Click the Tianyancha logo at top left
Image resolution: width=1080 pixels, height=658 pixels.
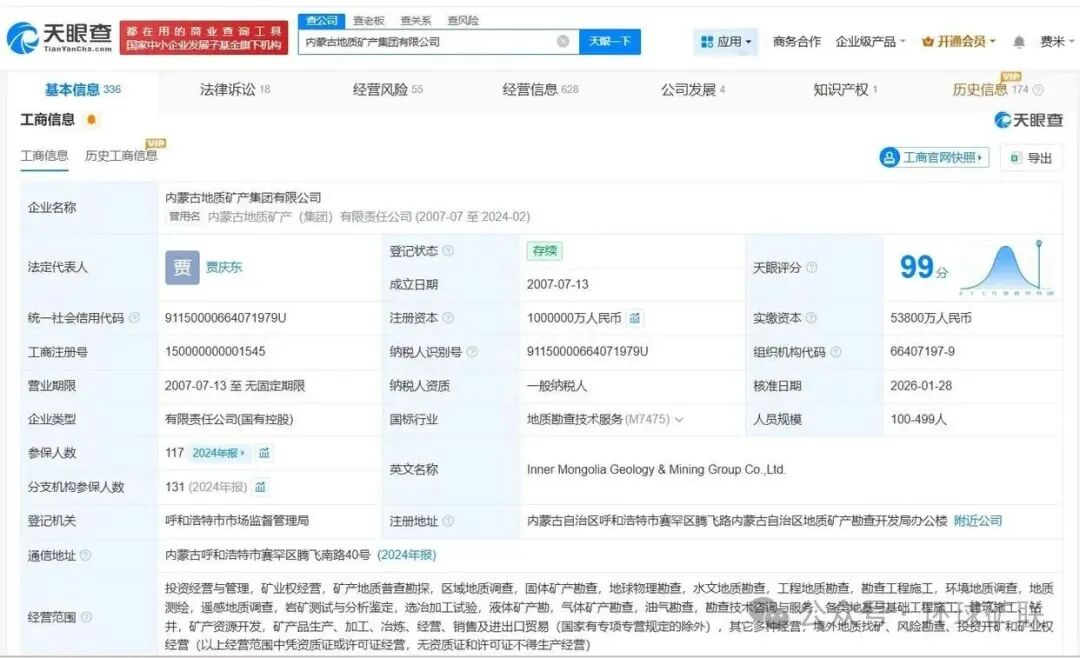click(x=58, y=38)
